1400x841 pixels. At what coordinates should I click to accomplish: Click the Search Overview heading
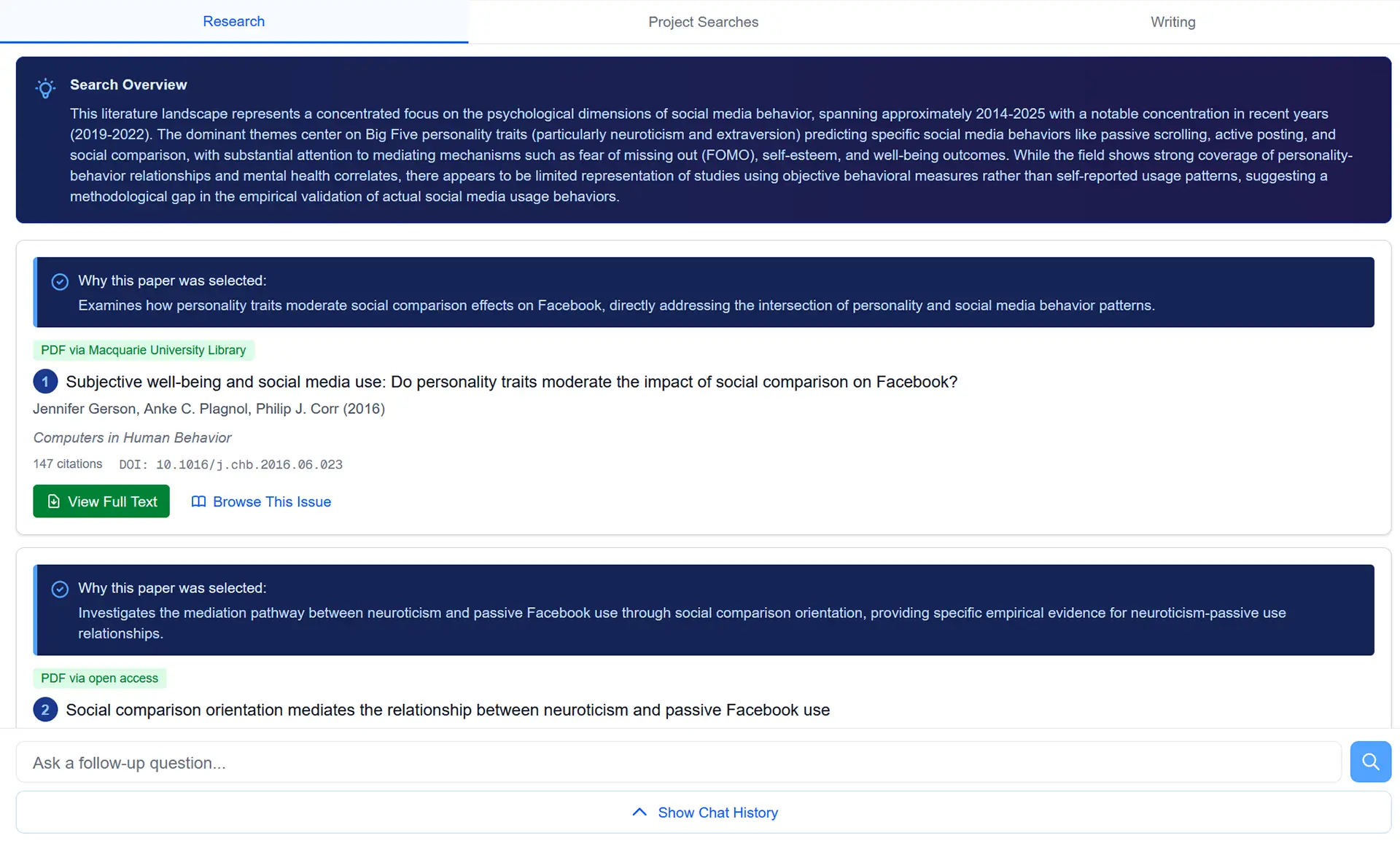tap(128, 85)
